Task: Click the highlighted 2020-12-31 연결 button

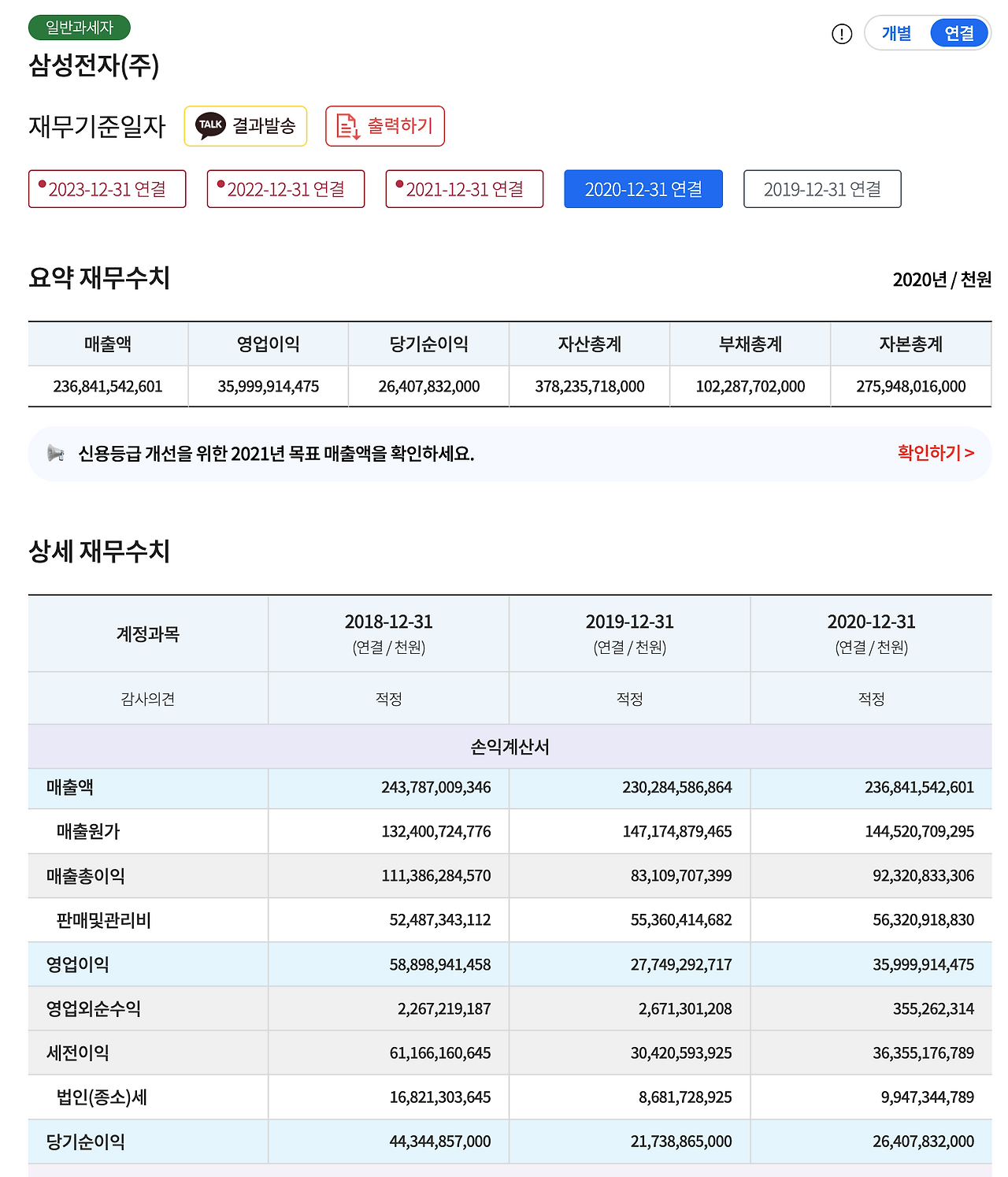Action: [643, 188]
